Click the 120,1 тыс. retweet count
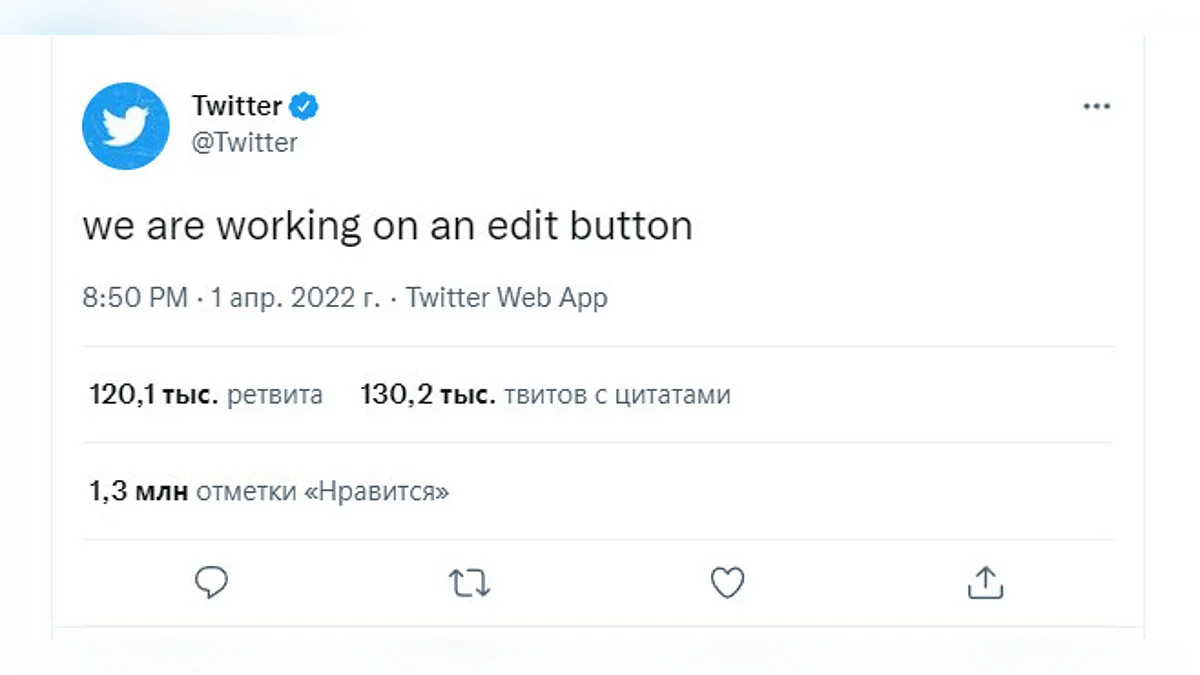The height and width of the screenshot is (675, 1200). [154, 395]
